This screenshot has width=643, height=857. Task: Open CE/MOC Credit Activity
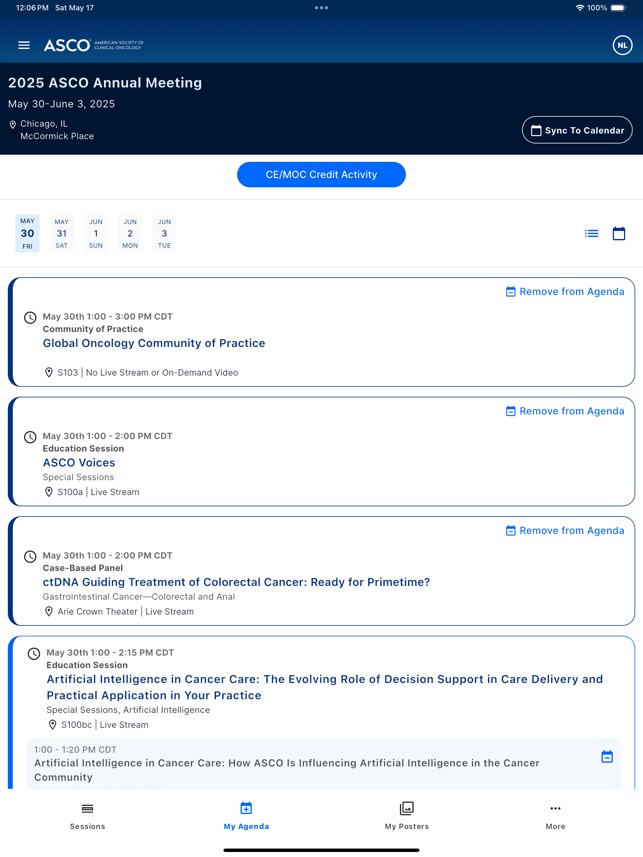pos(322,175)
